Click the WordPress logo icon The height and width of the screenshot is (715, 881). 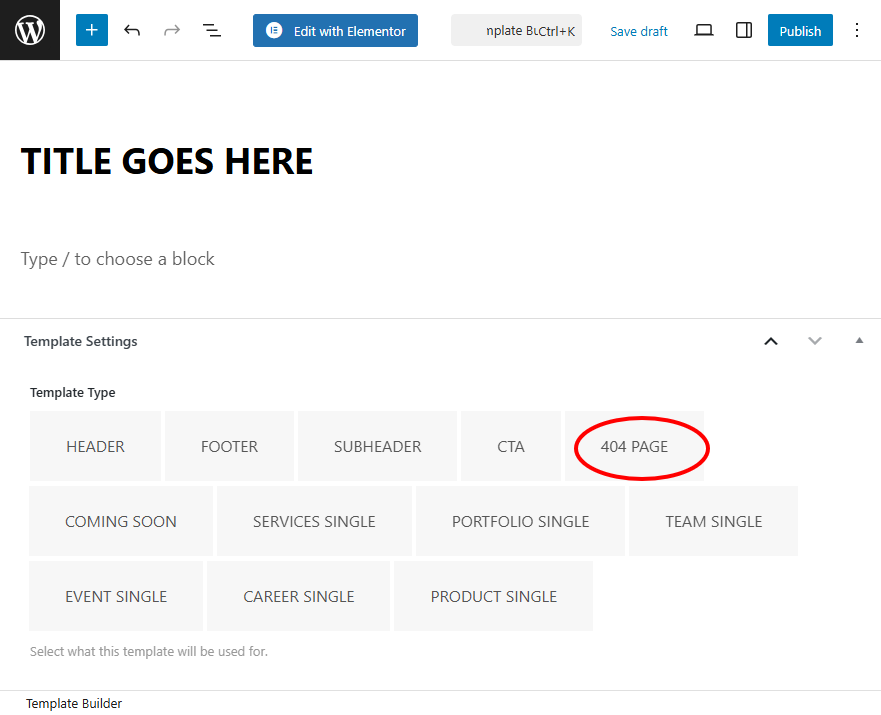click(x=30, y=30)
